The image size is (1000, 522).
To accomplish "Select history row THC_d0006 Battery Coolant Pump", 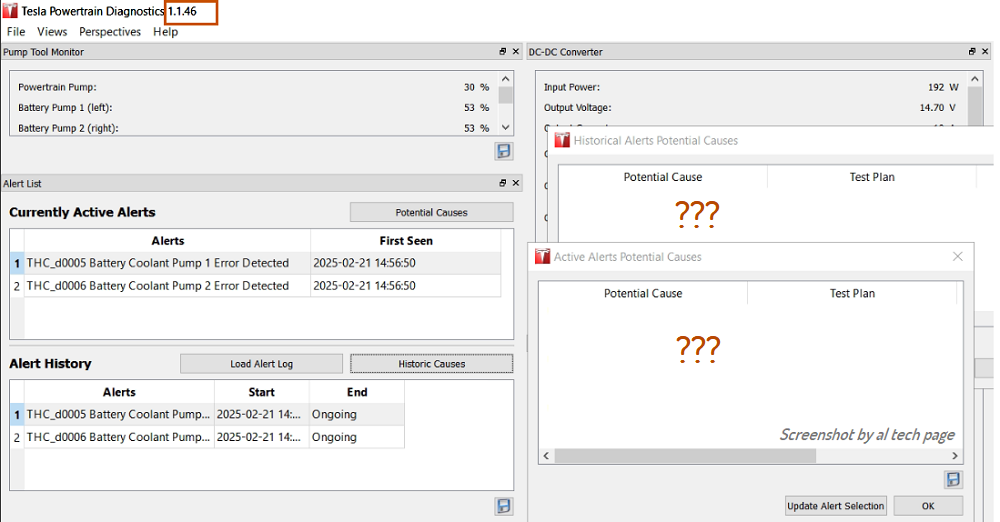I will pyautogui.click(x=118, y=437).
